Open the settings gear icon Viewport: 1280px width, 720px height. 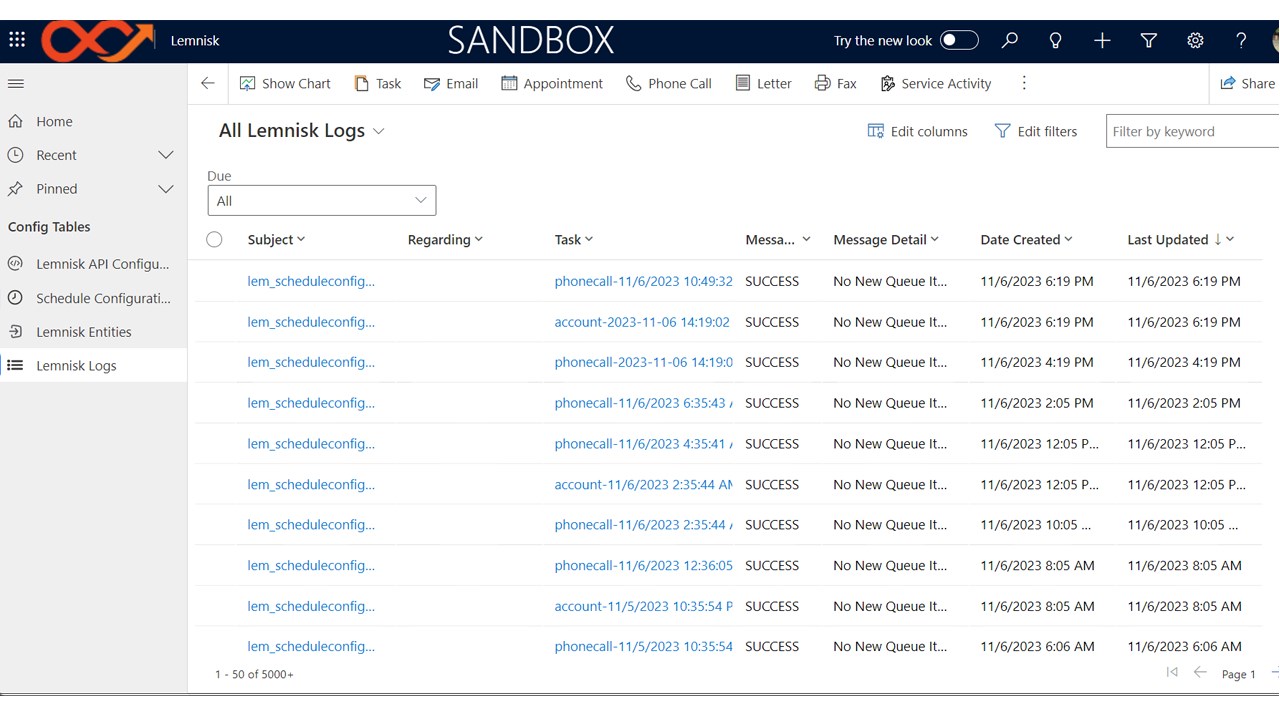point(1195,40)
